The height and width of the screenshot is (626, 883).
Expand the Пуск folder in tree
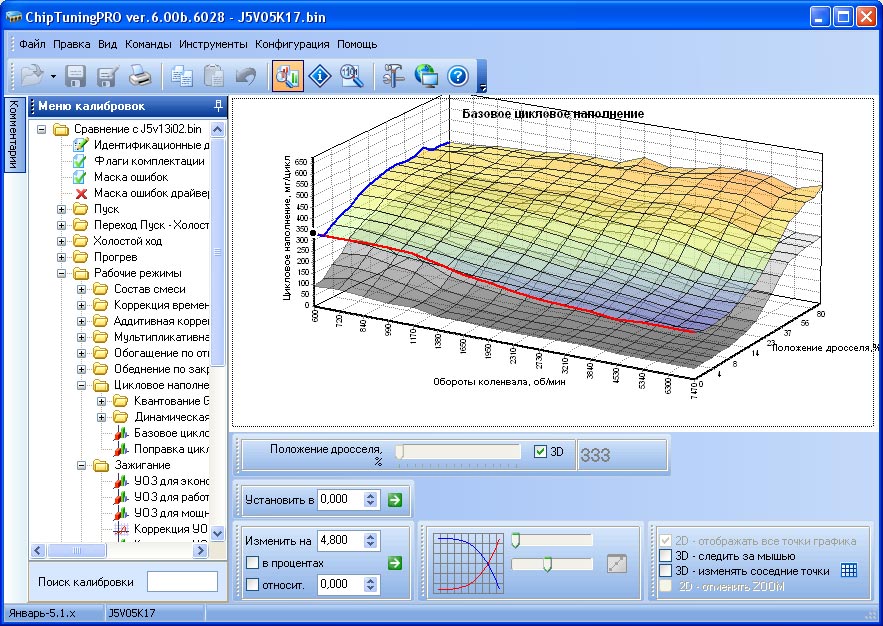[62, 209]
